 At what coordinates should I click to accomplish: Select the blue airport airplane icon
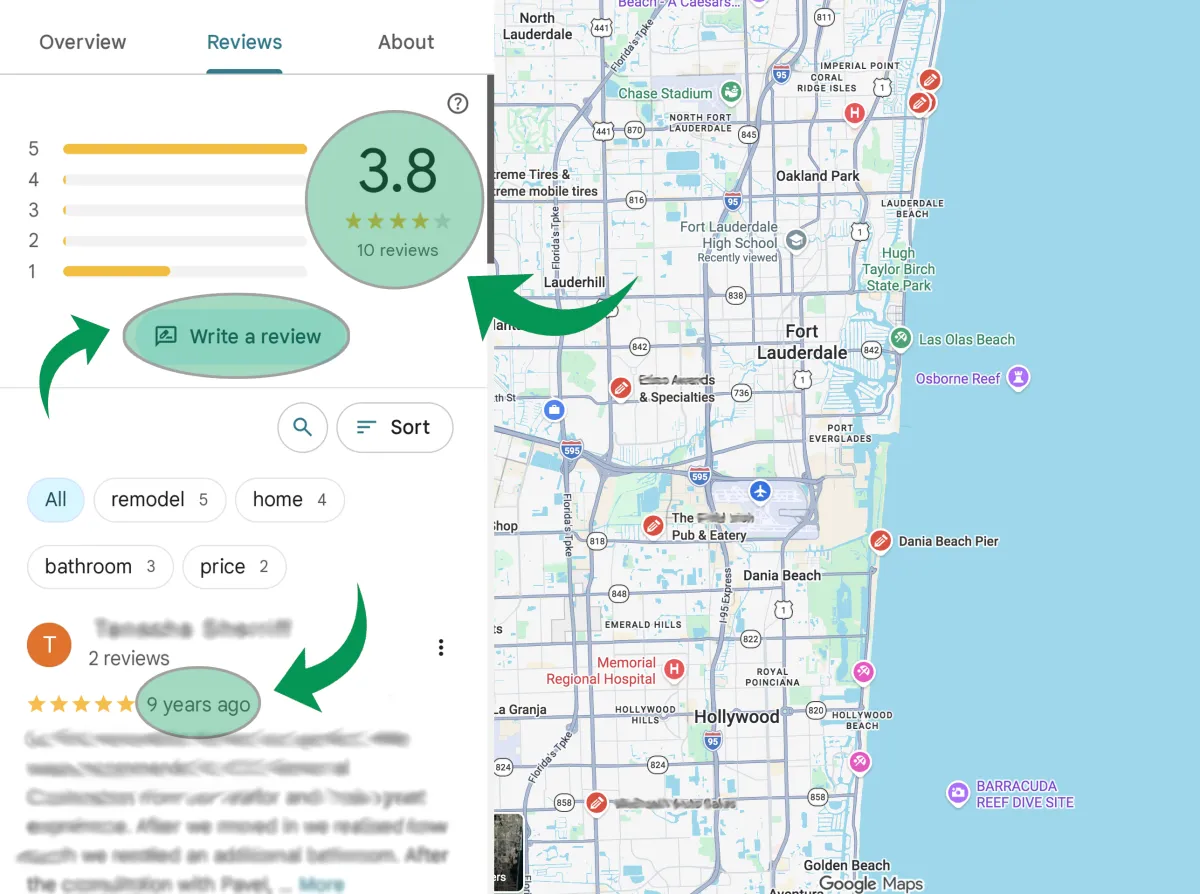(x=762, y=491)
